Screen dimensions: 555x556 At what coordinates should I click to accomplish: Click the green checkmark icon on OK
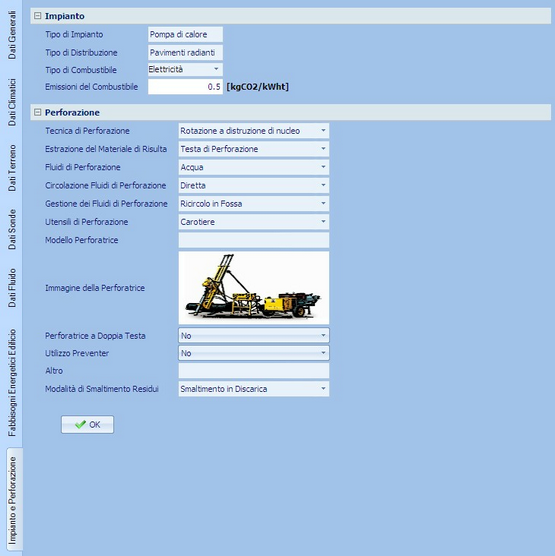tap(81, 424)
